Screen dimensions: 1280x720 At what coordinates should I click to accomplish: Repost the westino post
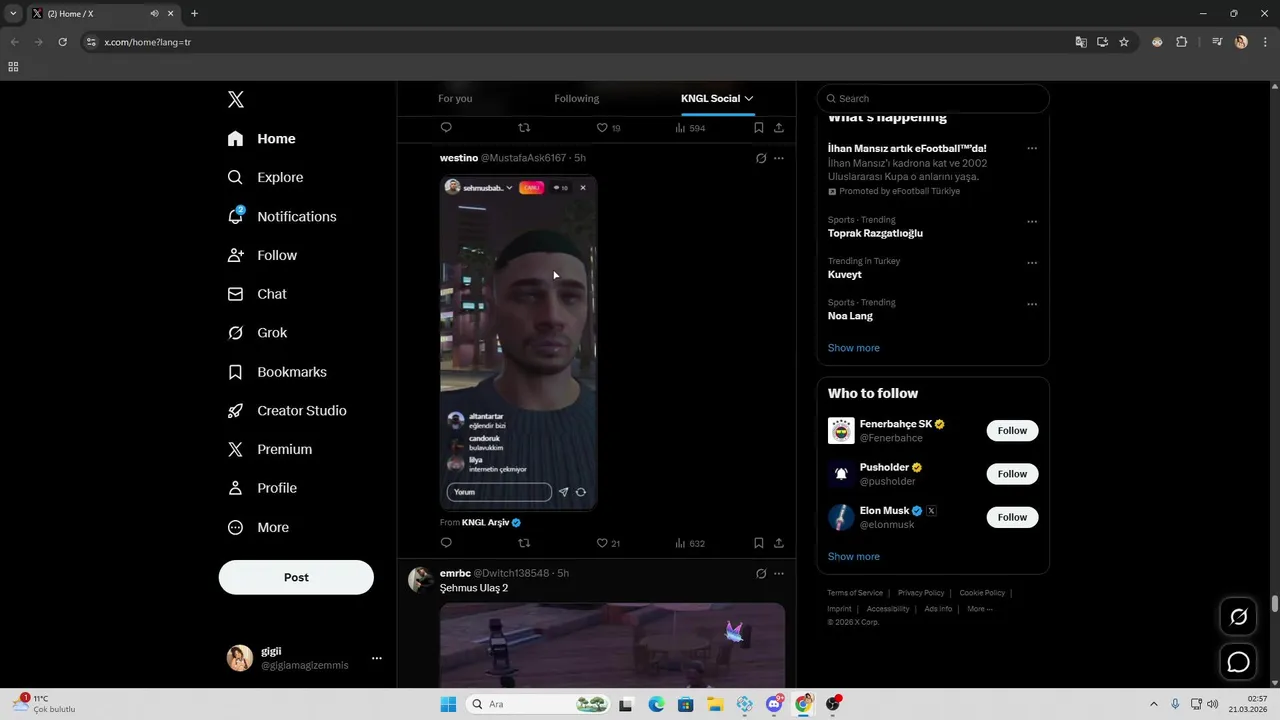(524, 543)
